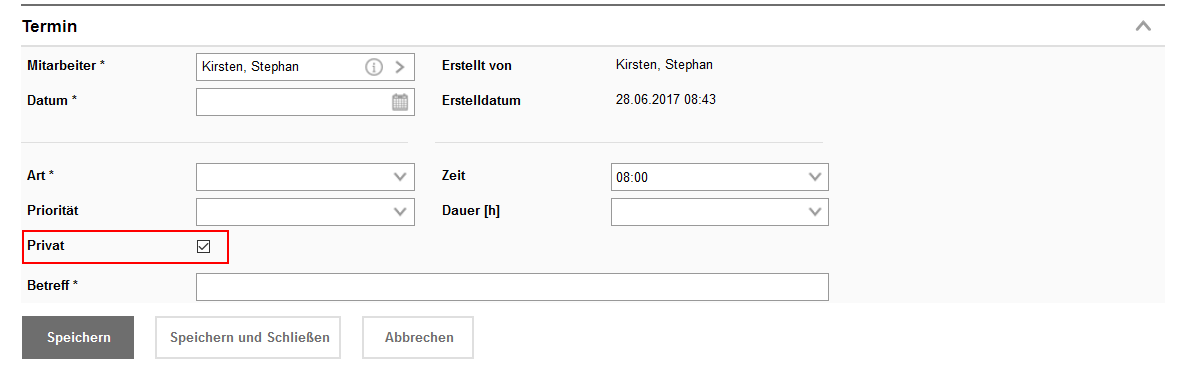Collapse the Termin section with the chevron
This screenshot has width=1184, height=367.
1143,26
